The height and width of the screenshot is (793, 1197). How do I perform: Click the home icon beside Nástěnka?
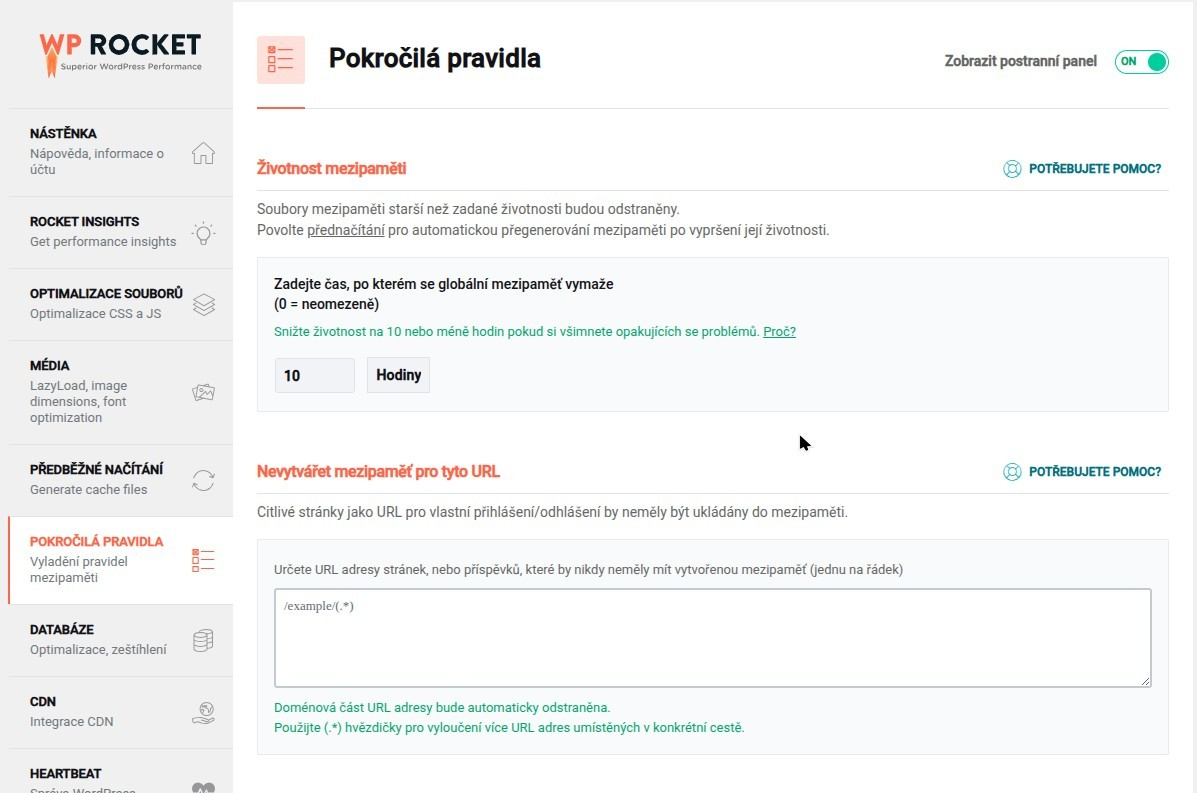point(203,153)
